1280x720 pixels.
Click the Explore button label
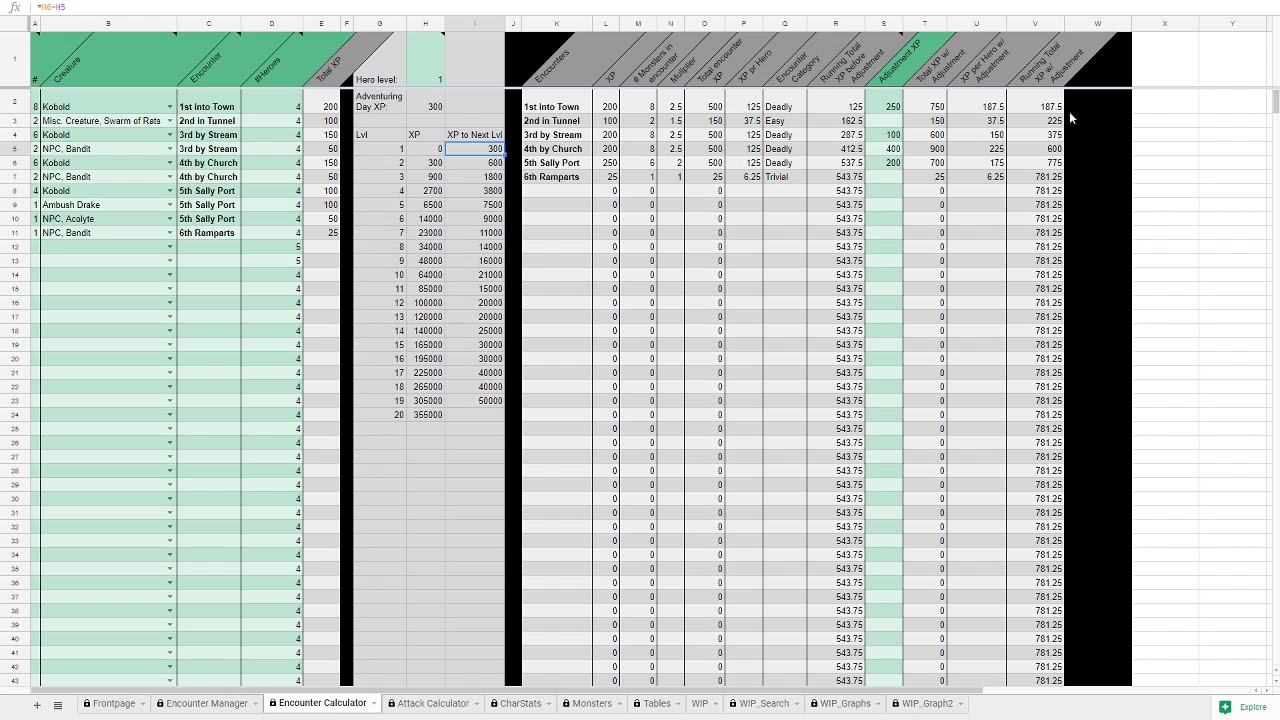[1253, 707]
